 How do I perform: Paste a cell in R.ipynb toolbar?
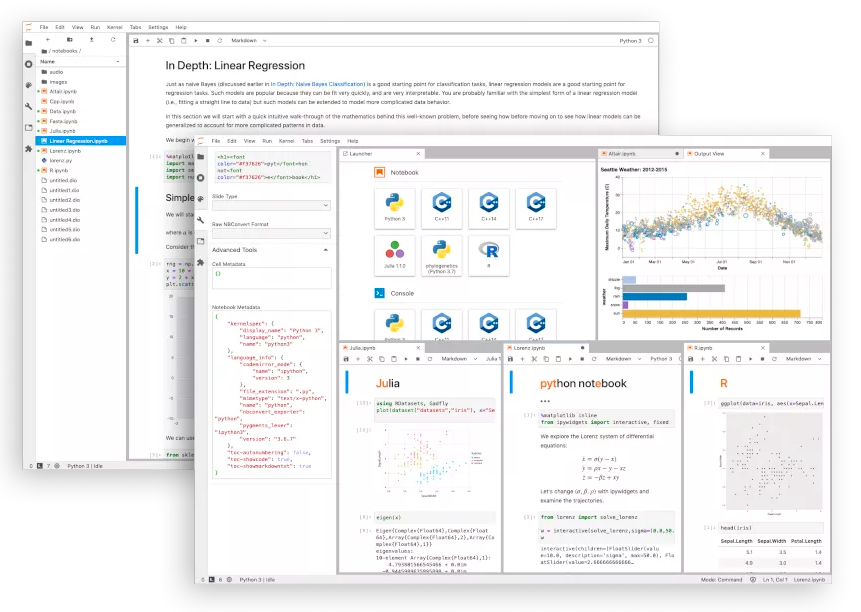pyautogui.click(x=738, y=359)
